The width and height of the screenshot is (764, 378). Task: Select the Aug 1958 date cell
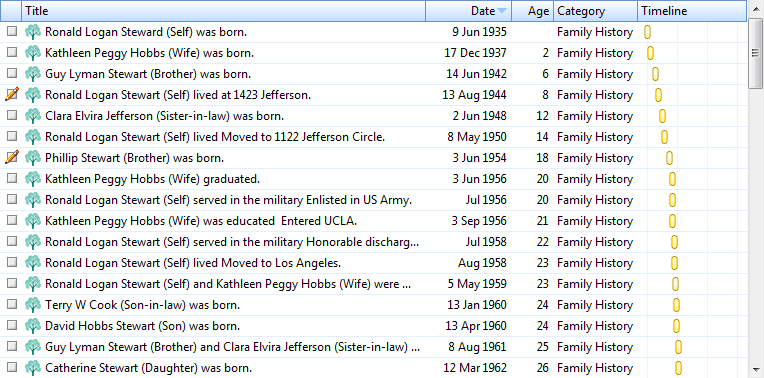[x=482, y=263]
